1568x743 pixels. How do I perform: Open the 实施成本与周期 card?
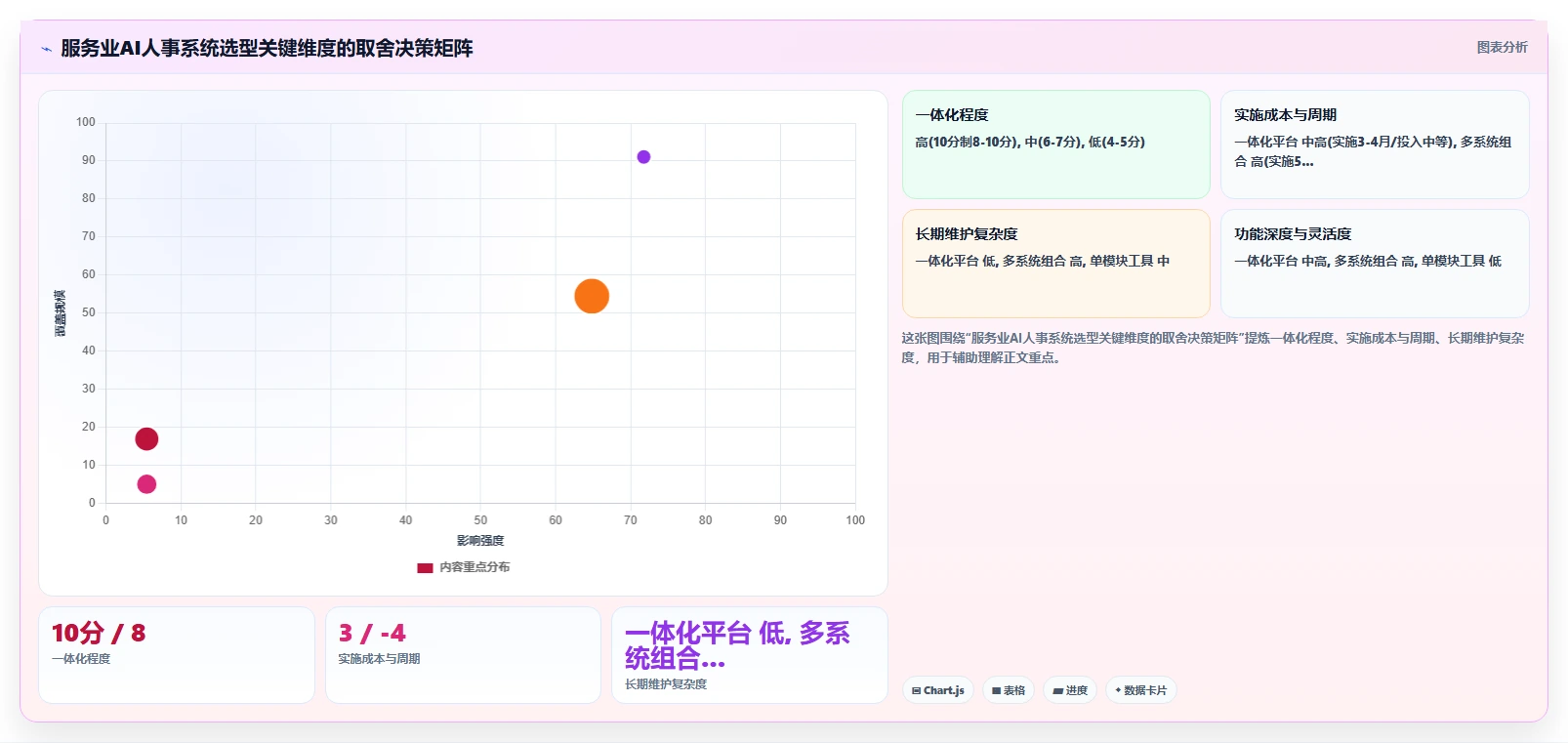click(x=1375, y=144)
